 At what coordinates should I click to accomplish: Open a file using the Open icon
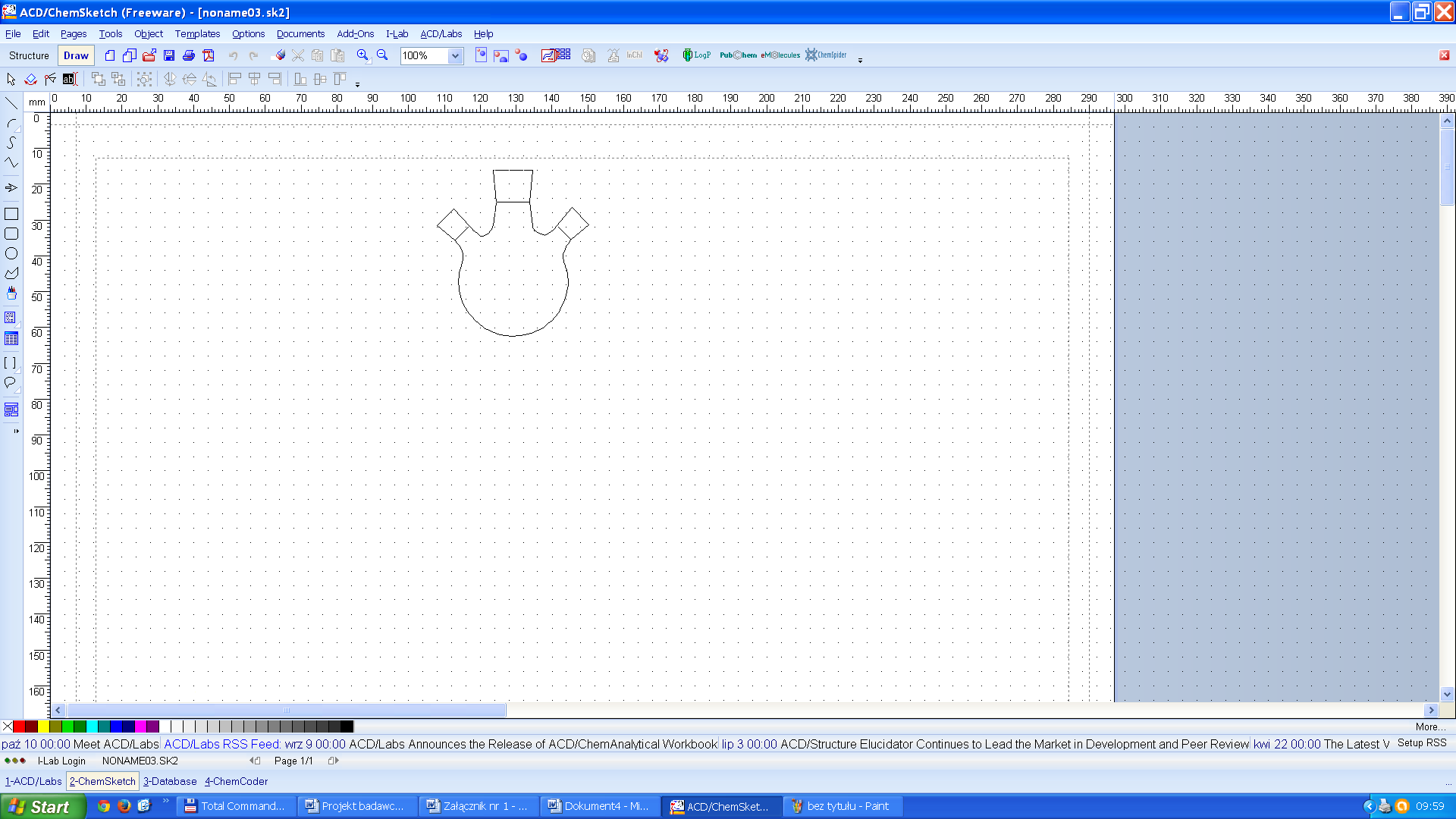click(x=149, y=55)
